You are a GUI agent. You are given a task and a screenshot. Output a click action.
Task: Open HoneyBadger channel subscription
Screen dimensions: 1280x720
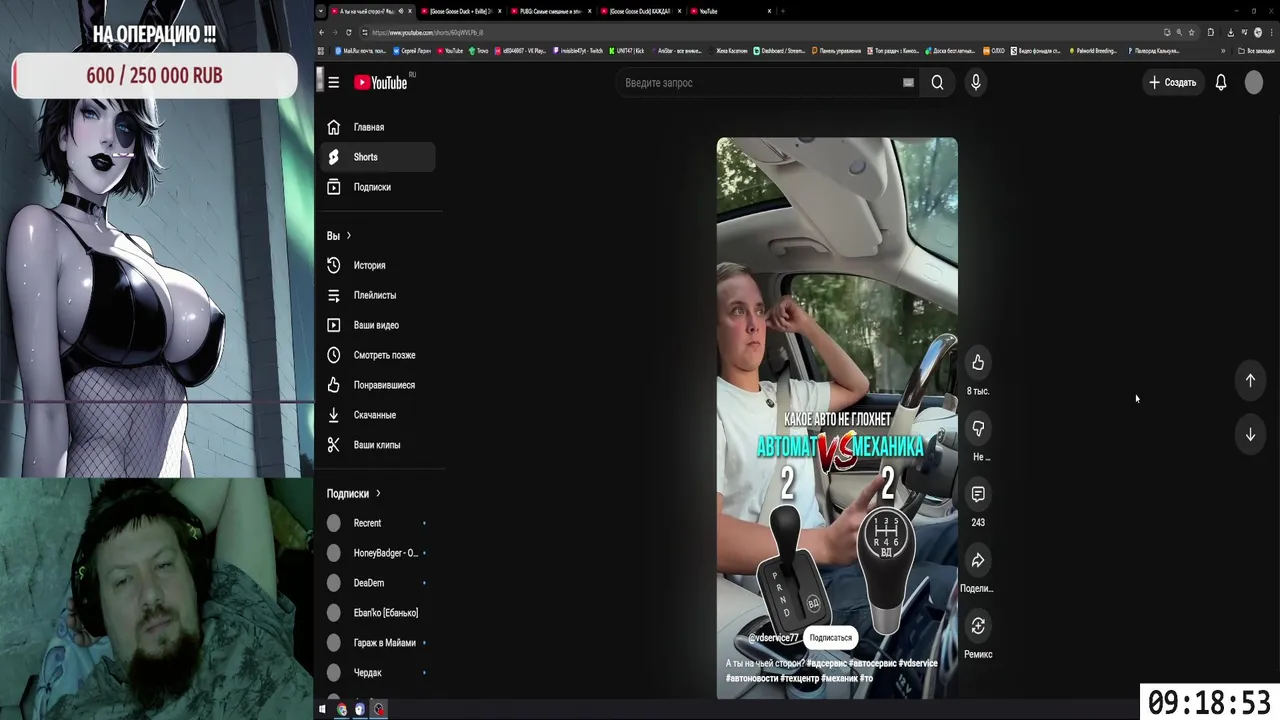point(377,553)
